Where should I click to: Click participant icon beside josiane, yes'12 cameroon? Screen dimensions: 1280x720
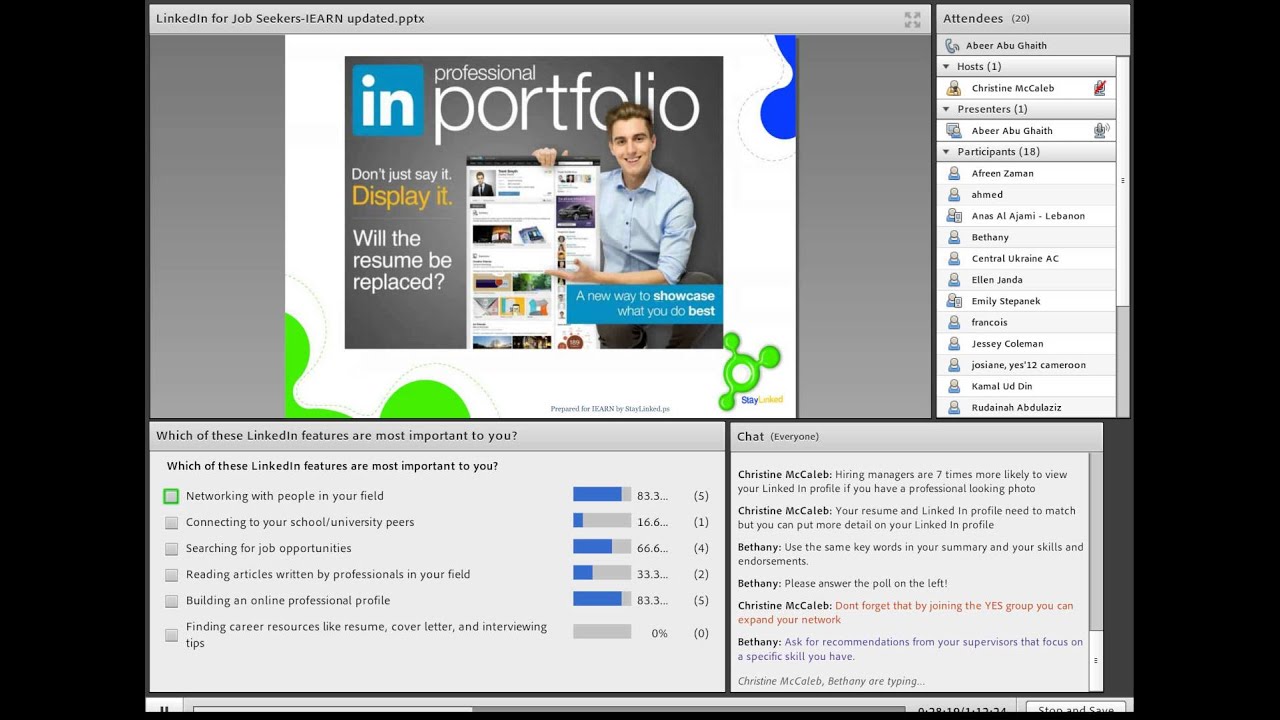(954, 365)
